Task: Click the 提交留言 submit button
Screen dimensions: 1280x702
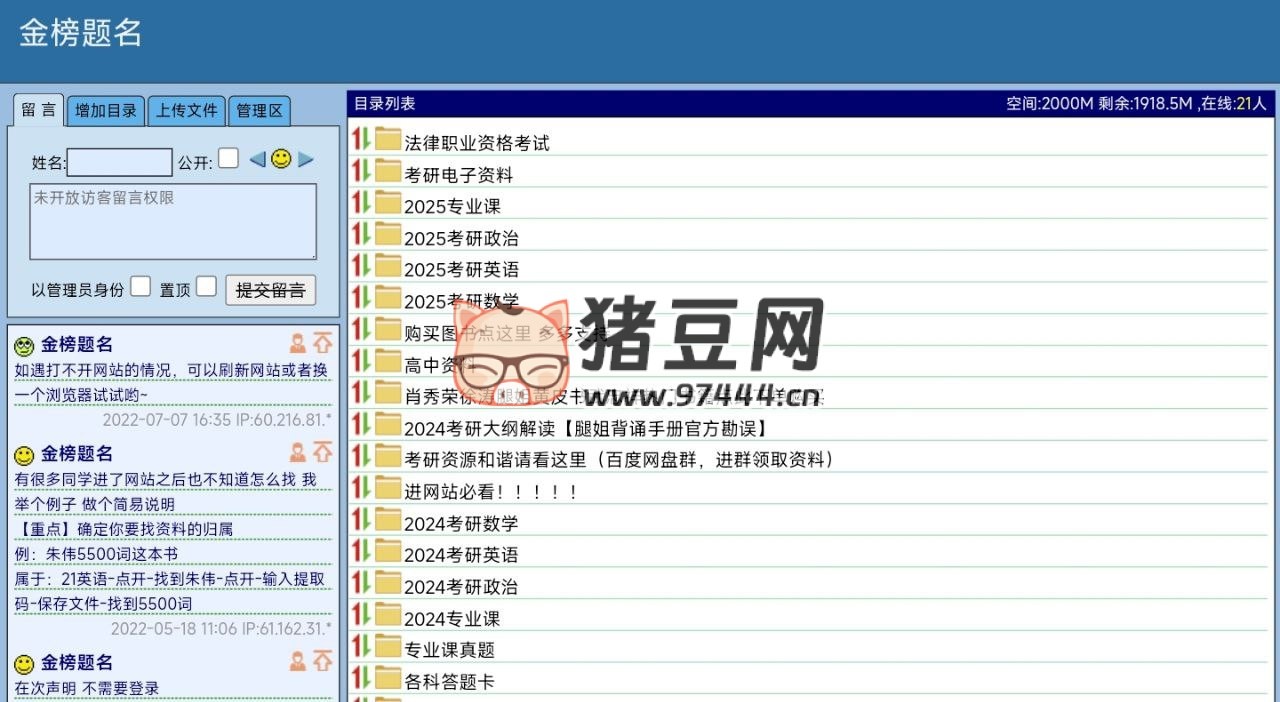Action: tap(270, 290)
